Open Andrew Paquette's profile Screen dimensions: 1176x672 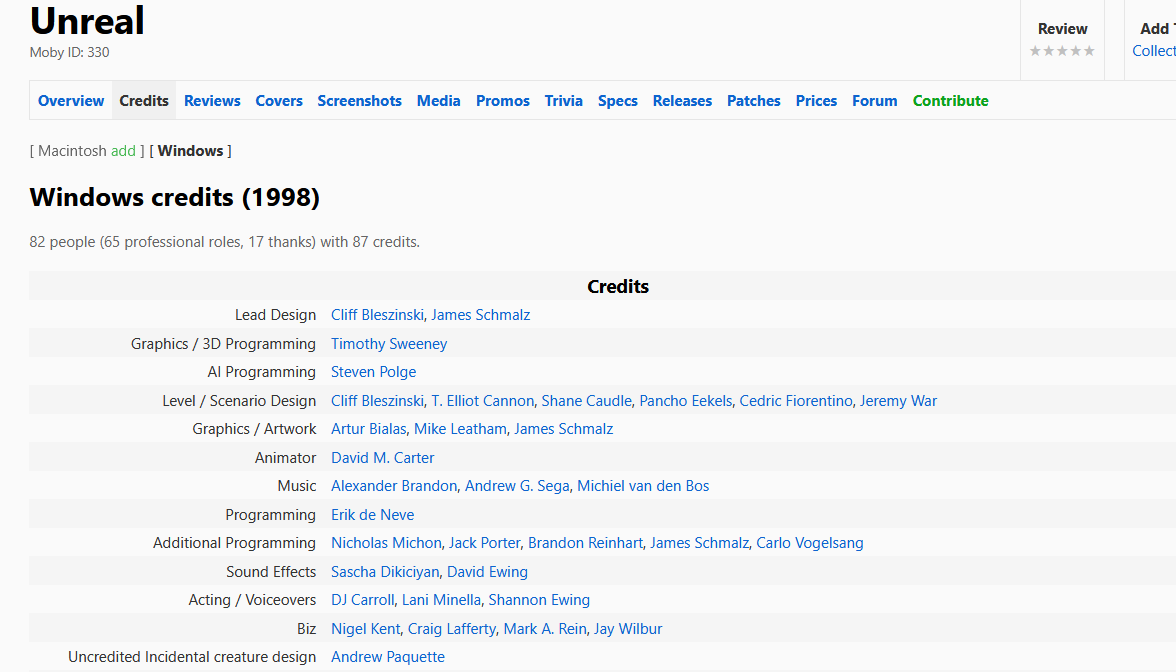pyautogui.click(x=388, y=657)
